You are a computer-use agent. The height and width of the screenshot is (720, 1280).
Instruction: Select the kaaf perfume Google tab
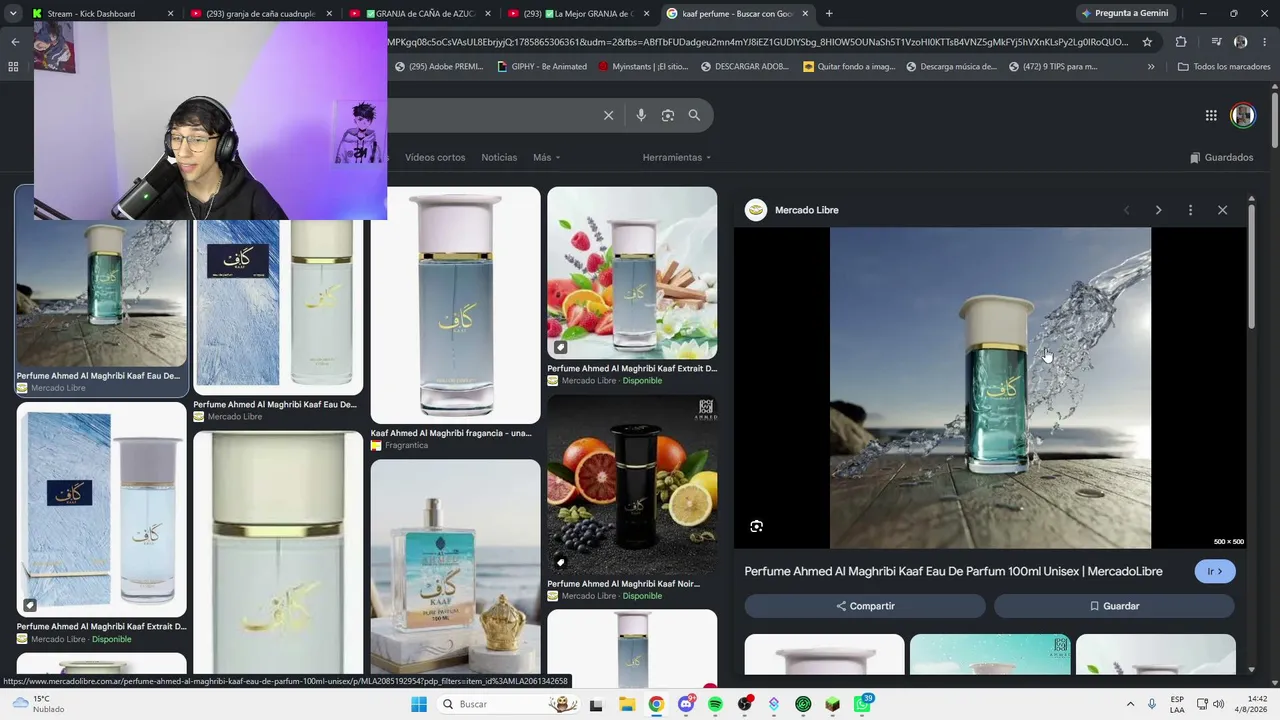pyautogui.click(x=737, y=14)
